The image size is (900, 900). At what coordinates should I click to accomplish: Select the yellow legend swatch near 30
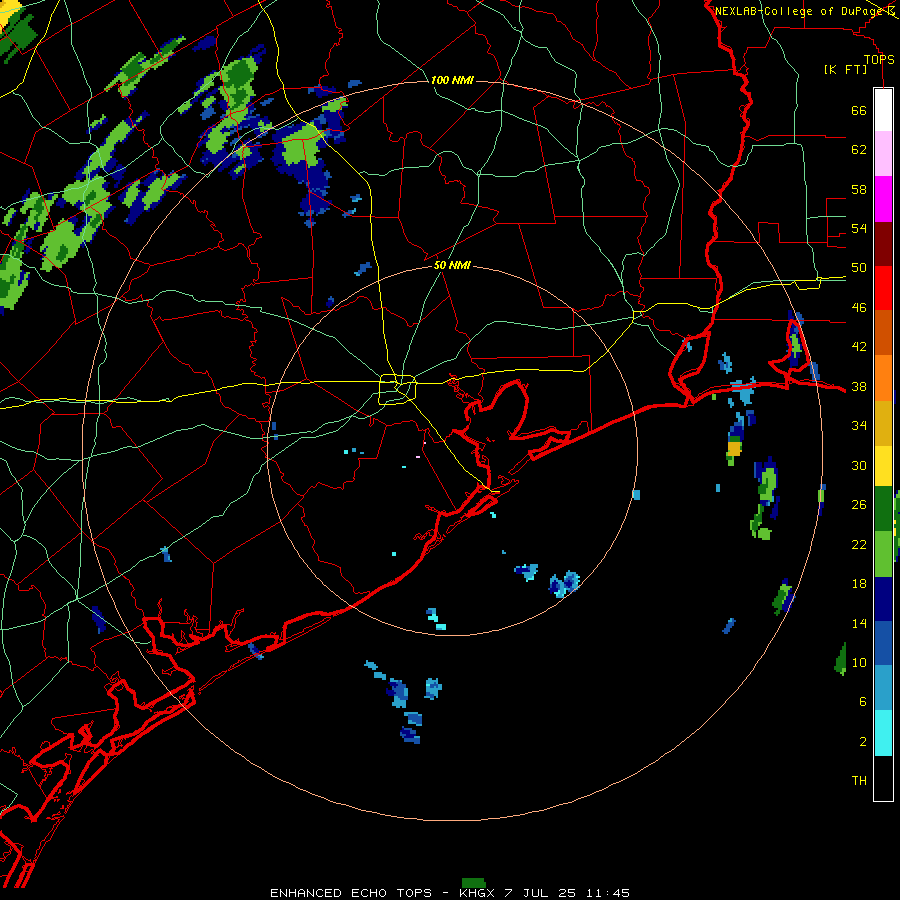pyautogui.click(x=883, y=466)
